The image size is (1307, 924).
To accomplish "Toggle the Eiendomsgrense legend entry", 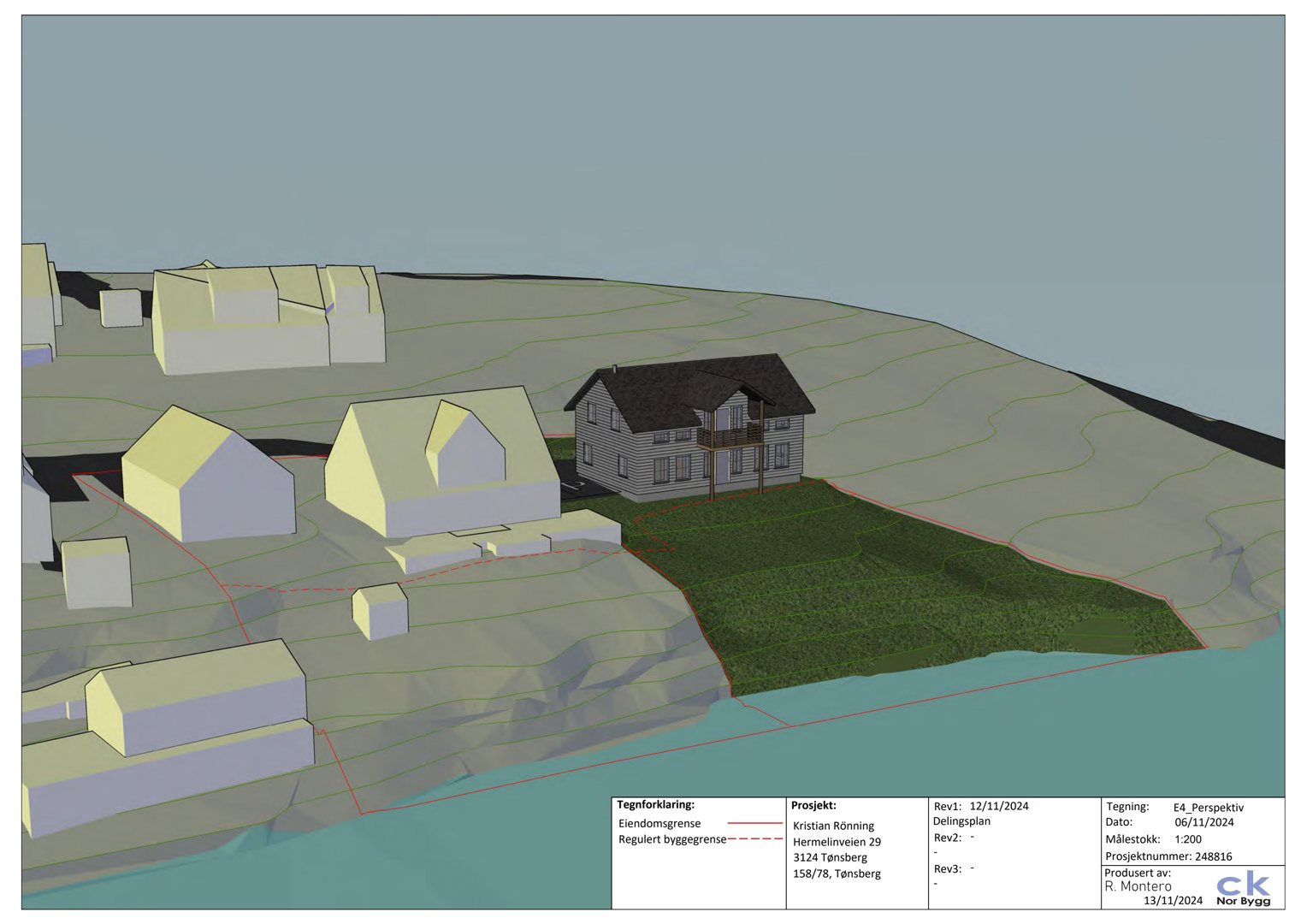I will tap(660, 823).
